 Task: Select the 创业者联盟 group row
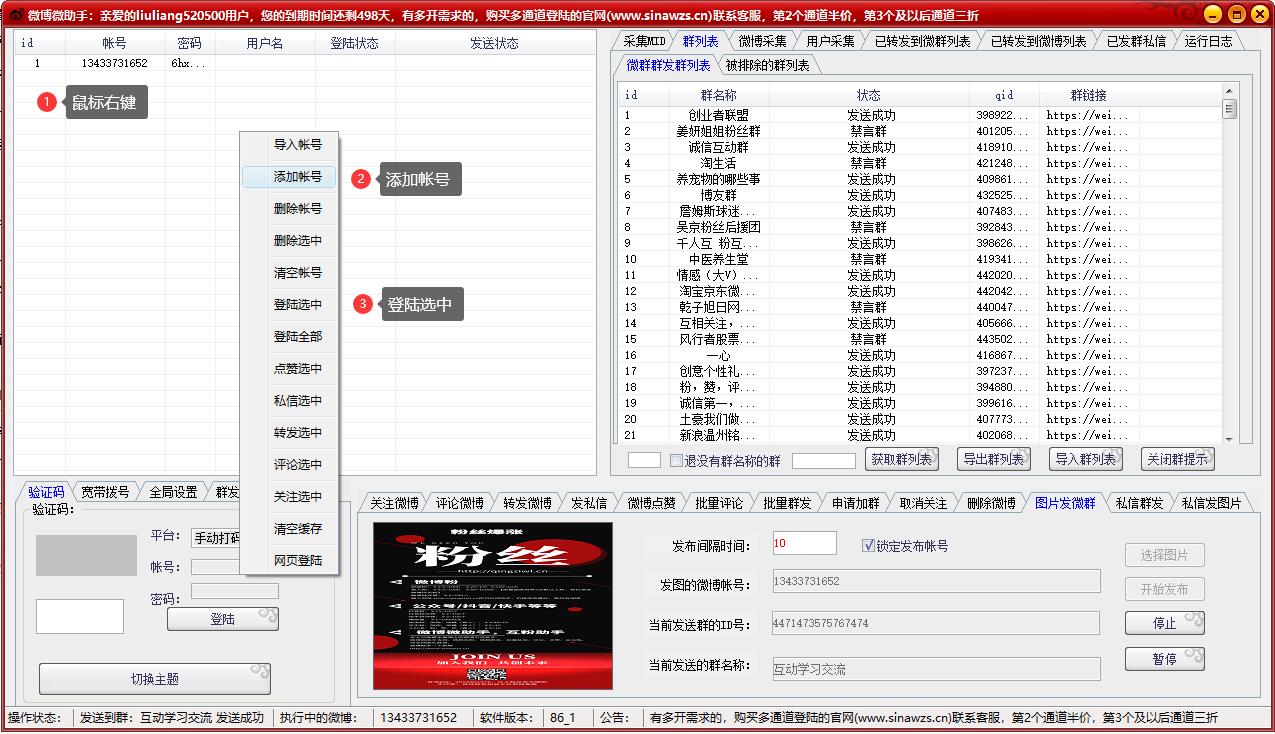(x=920, y=115)
